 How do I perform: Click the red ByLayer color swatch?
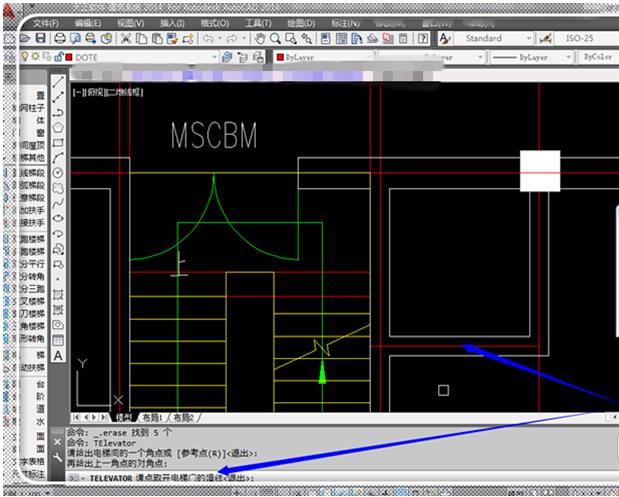tap(280, 58)
